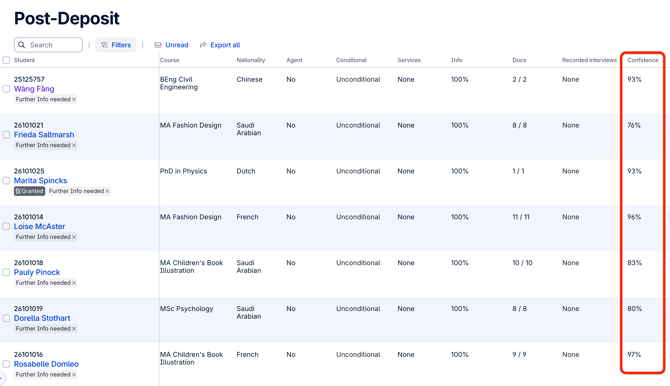This screenshot has height=386, width=670.
Task: Sort by the Confidence column header
Action: (x=643, y=60)
